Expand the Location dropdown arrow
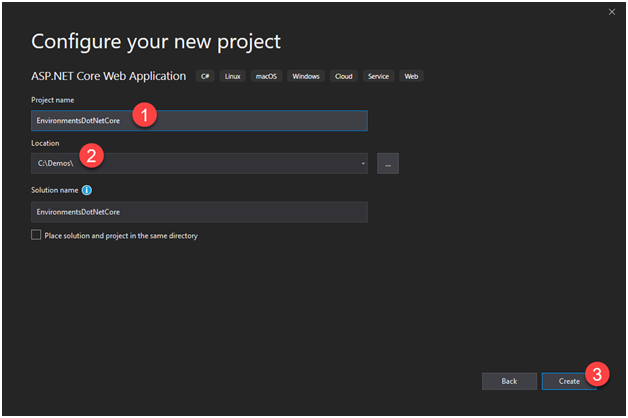628x418 pixels. [363, 163]
